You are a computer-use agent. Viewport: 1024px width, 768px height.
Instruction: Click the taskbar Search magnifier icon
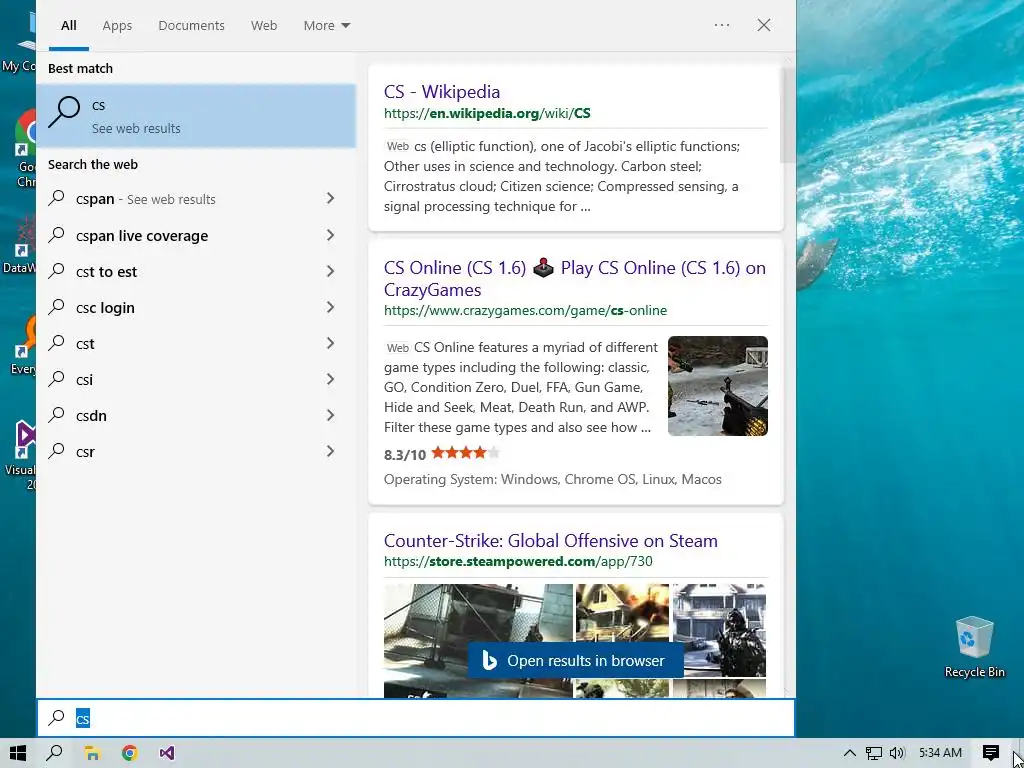pos(55,753)
